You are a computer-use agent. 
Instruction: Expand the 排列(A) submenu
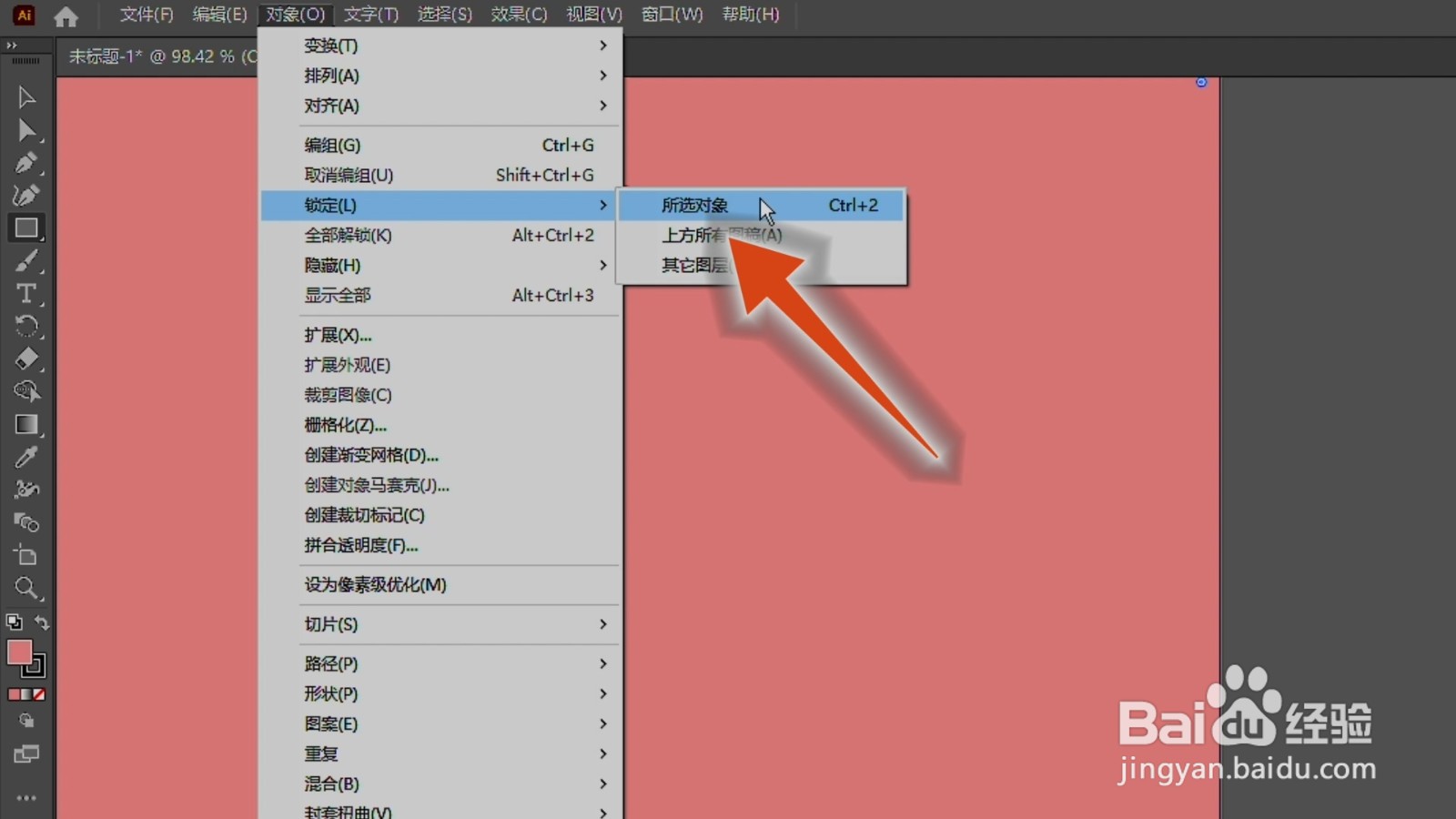(x=441, y=76)
